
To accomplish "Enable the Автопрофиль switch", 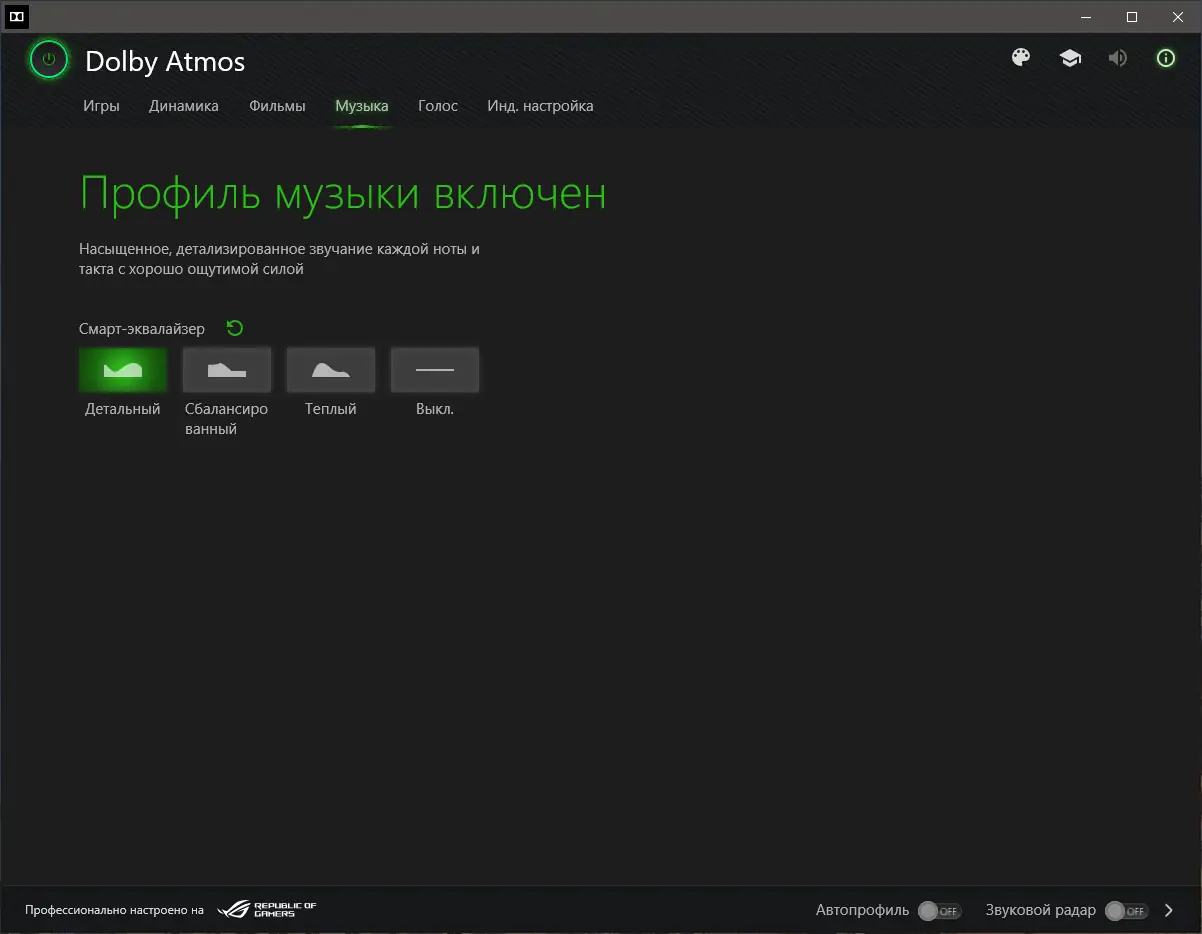I will click(939, 911).
